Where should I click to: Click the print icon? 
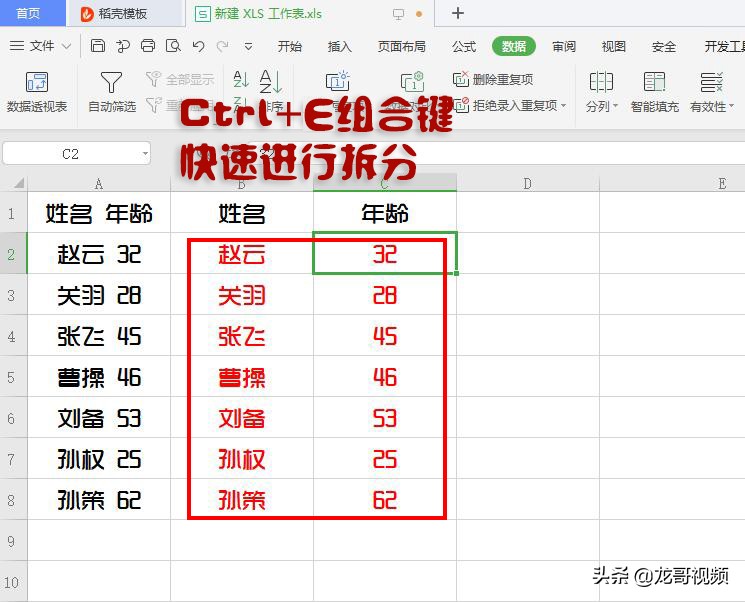(148, 46)
